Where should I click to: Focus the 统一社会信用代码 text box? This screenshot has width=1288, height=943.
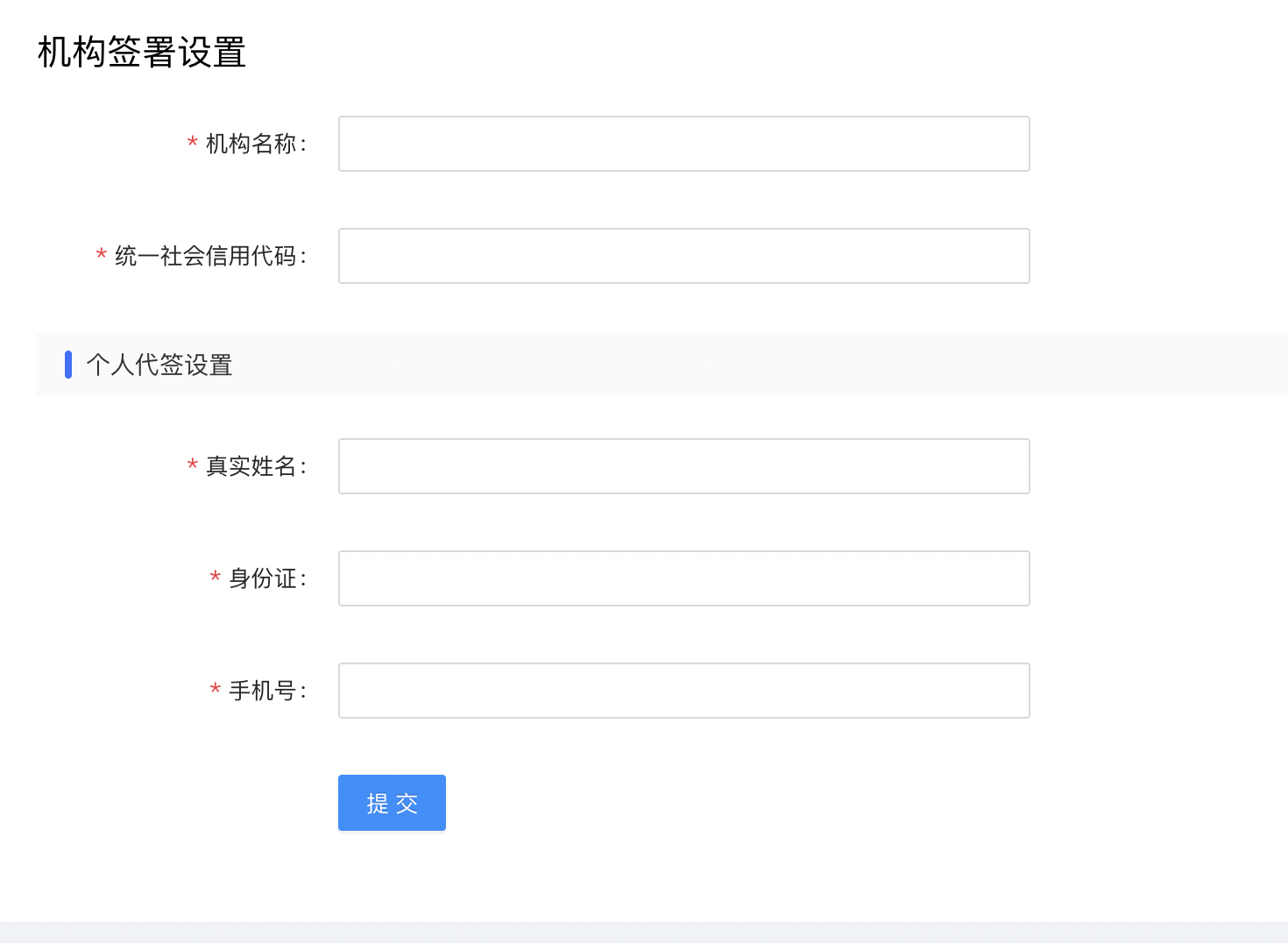click(x=683, y=256)
